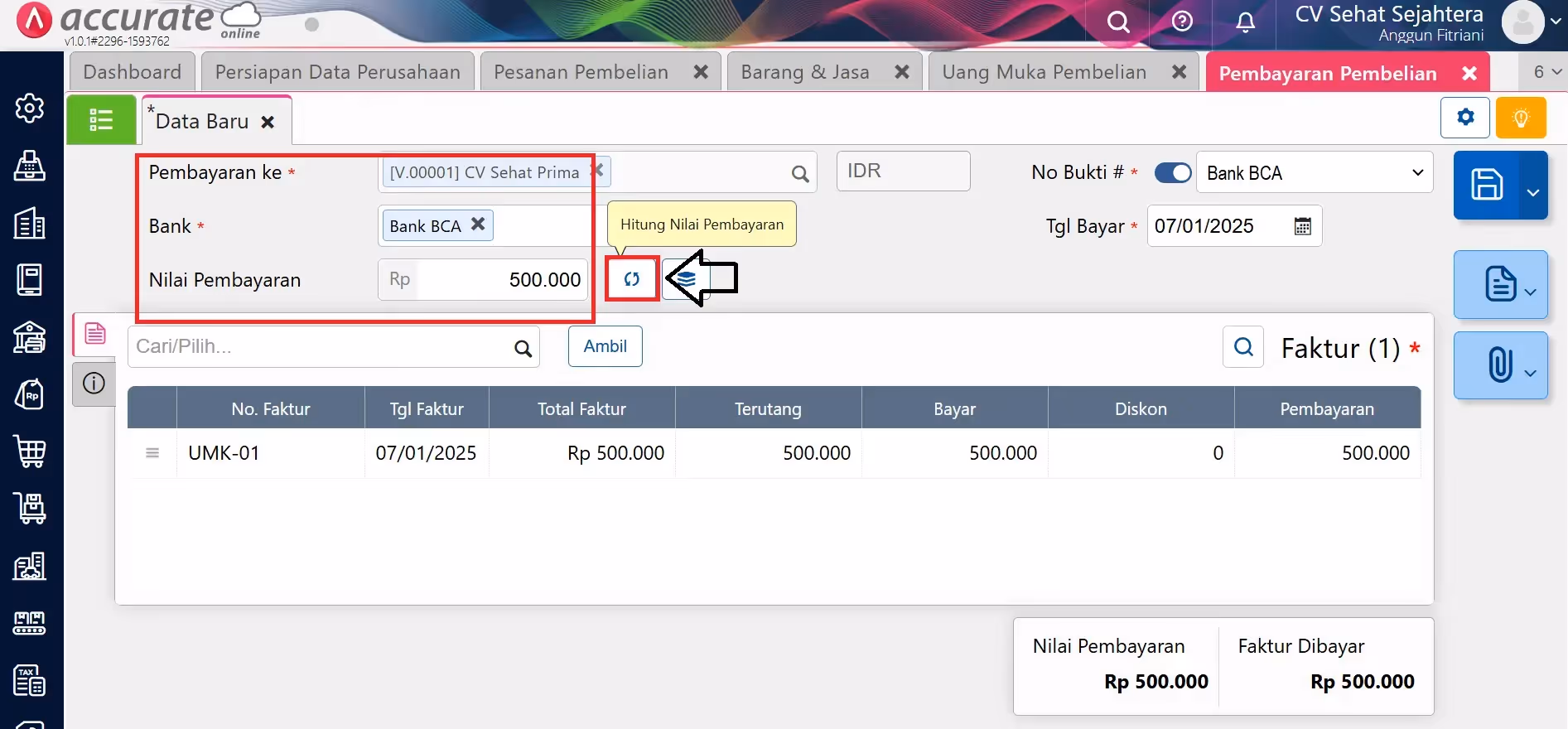Viewport: 1568px width, 729px height.
Task: Click the IDR currency field
Action: (903, 171)
